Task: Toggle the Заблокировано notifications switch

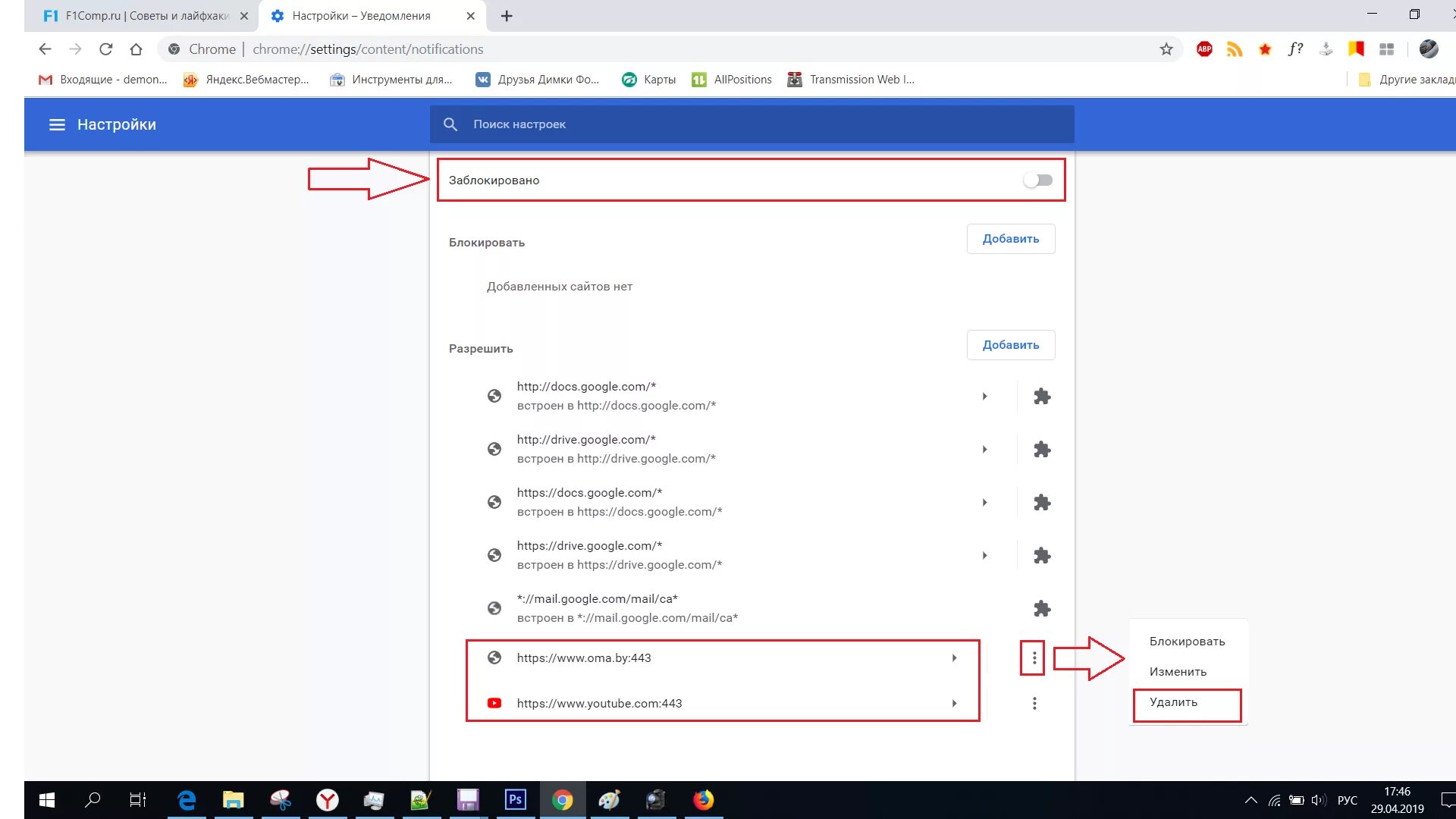Action: (x=1037, y=180)
